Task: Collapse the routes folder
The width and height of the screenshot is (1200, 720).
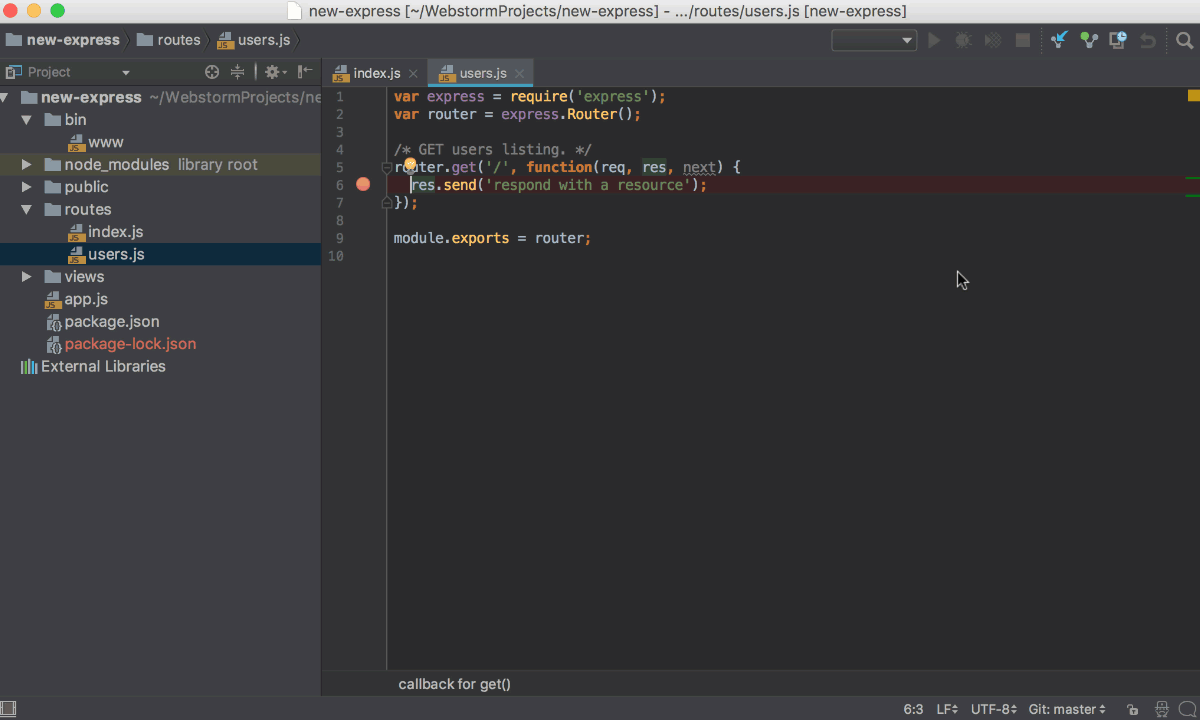Action: pos(26,210)
